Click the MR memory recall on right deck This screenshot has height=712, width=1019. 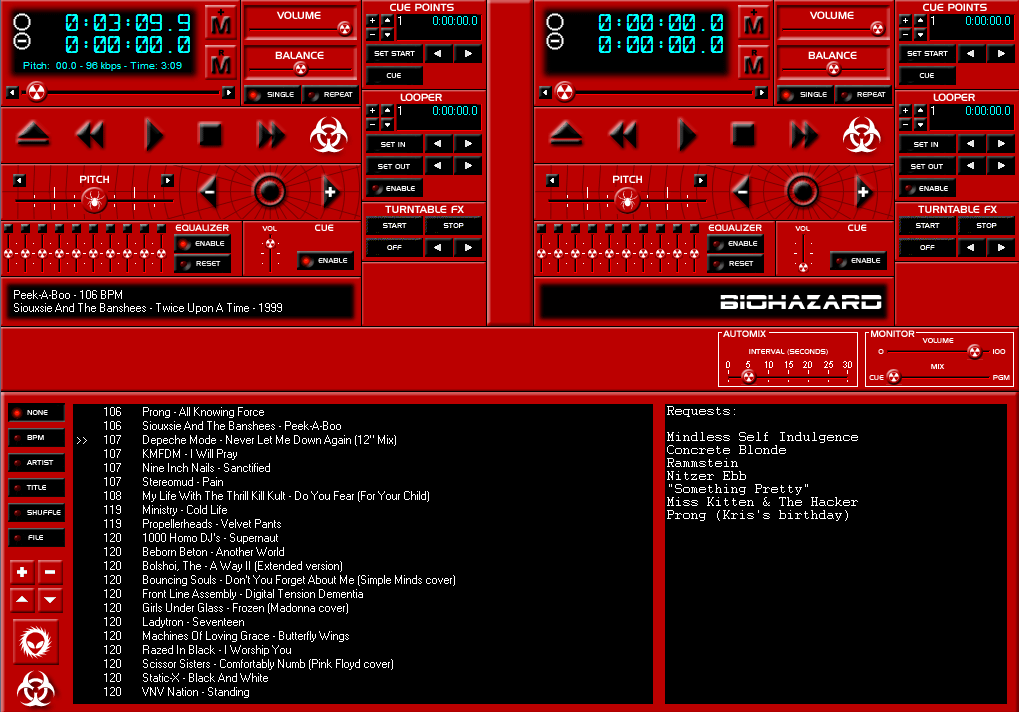click(753, 62)
